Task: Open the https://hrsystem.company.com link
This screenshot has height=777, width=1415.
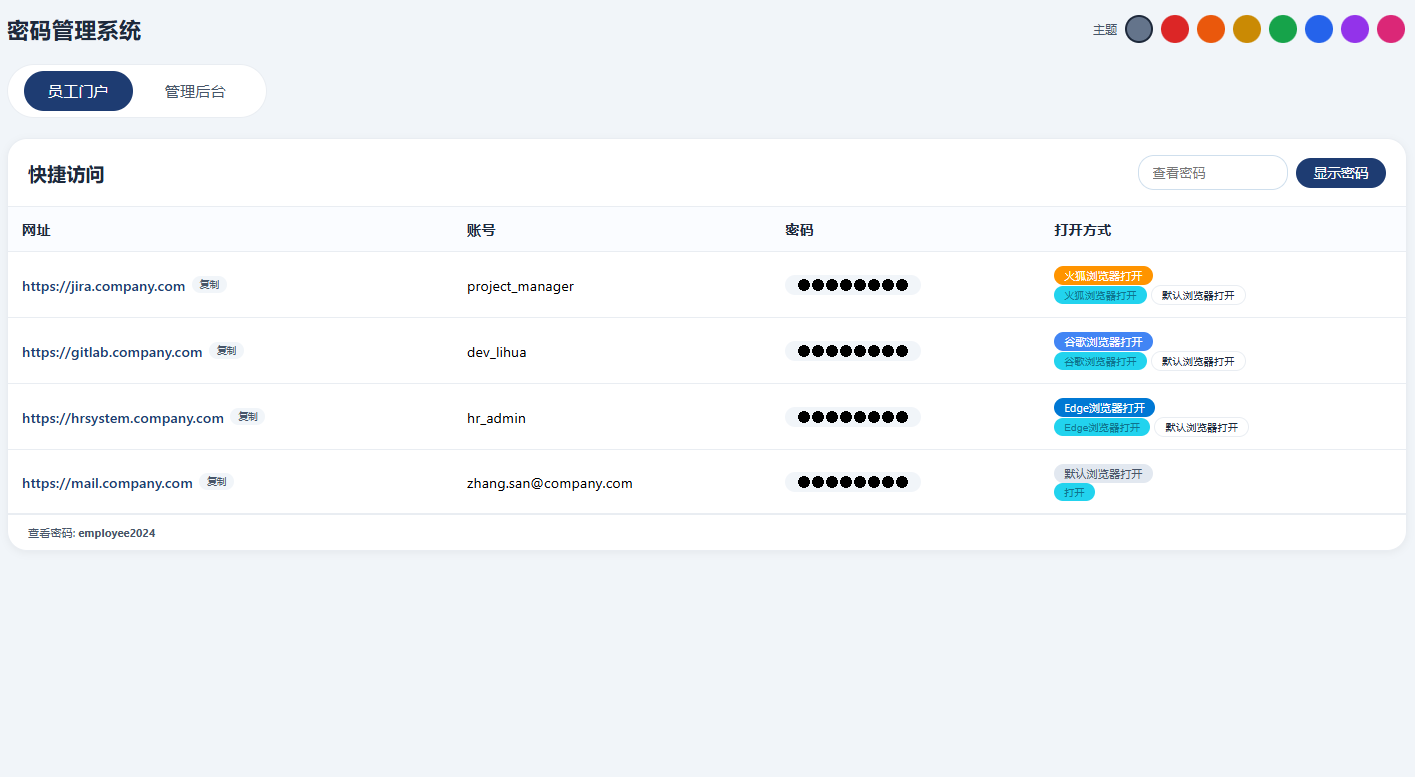Action: 123,418
